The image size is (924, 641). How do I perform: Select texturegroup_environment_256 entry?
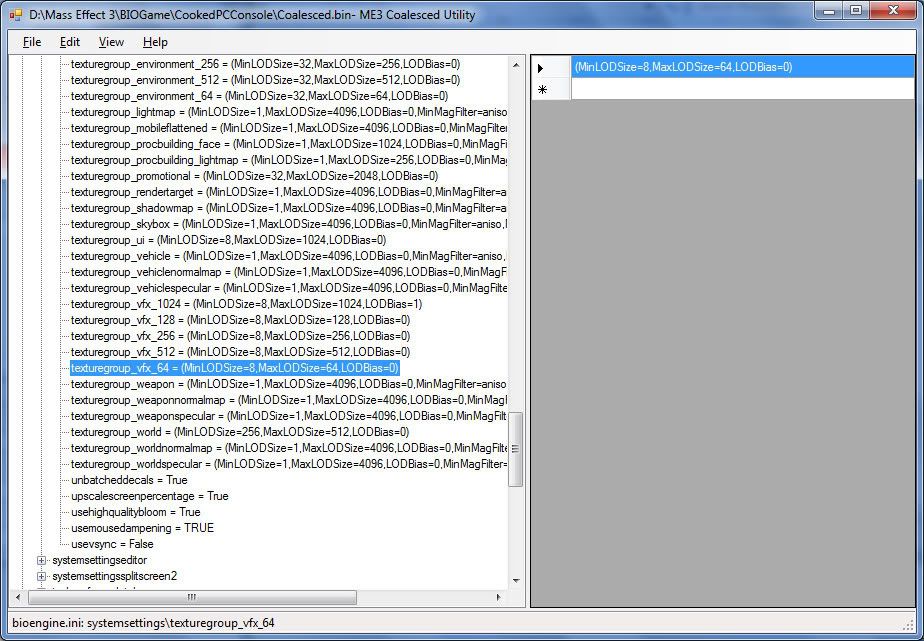265,64
